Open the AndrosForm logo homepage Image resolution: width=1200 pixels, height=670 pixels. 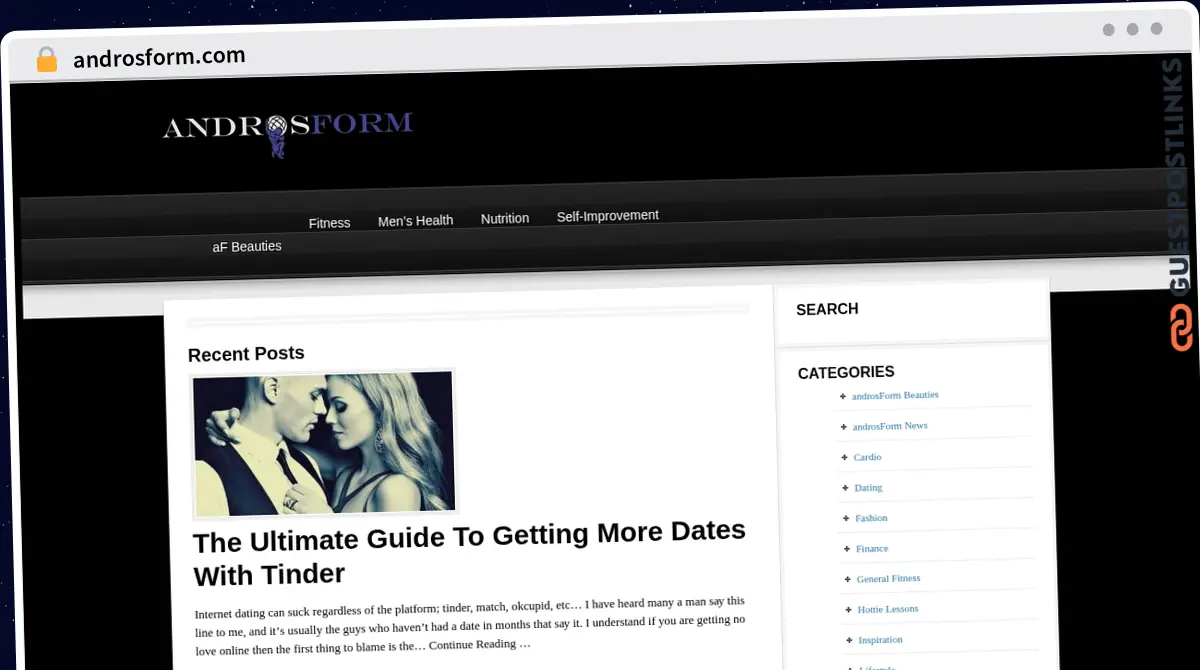coord(288,133)
